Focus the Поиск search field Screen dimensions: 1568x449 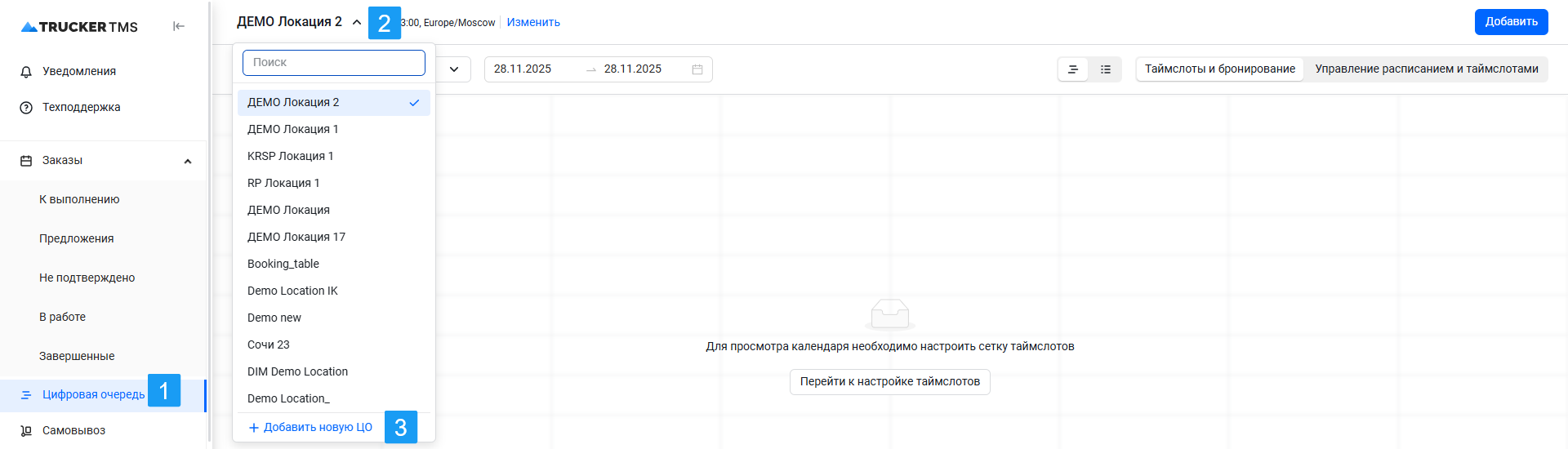click(x=334, y=63)
